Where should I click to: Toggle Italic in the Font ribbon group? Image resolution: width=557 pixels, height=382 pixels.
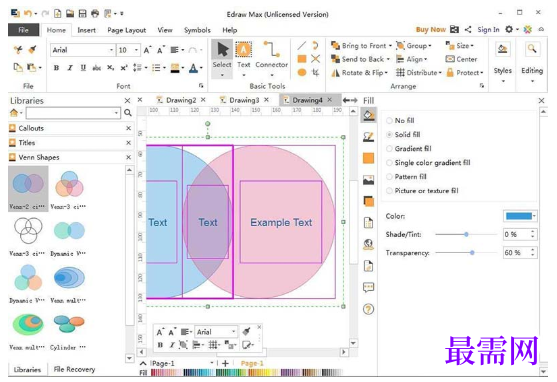[x=70, y=68]
